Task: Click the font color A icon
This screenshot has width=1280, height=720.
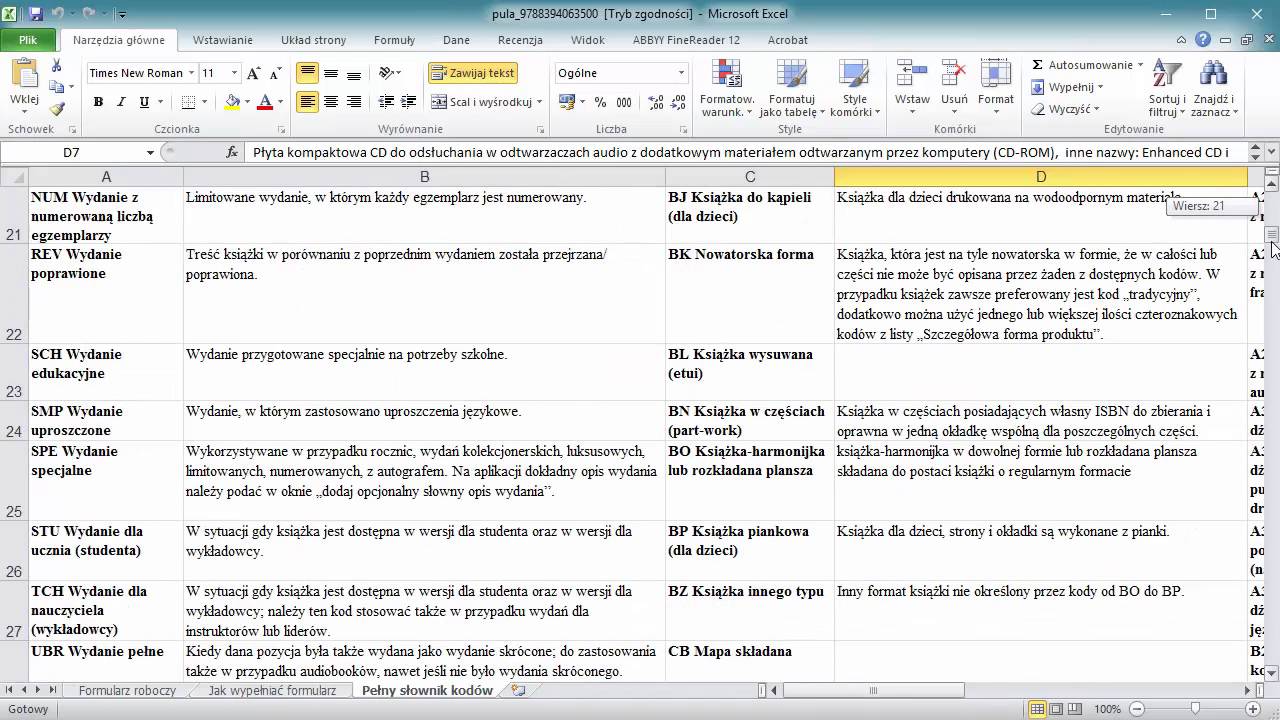Action: (265, 102)
